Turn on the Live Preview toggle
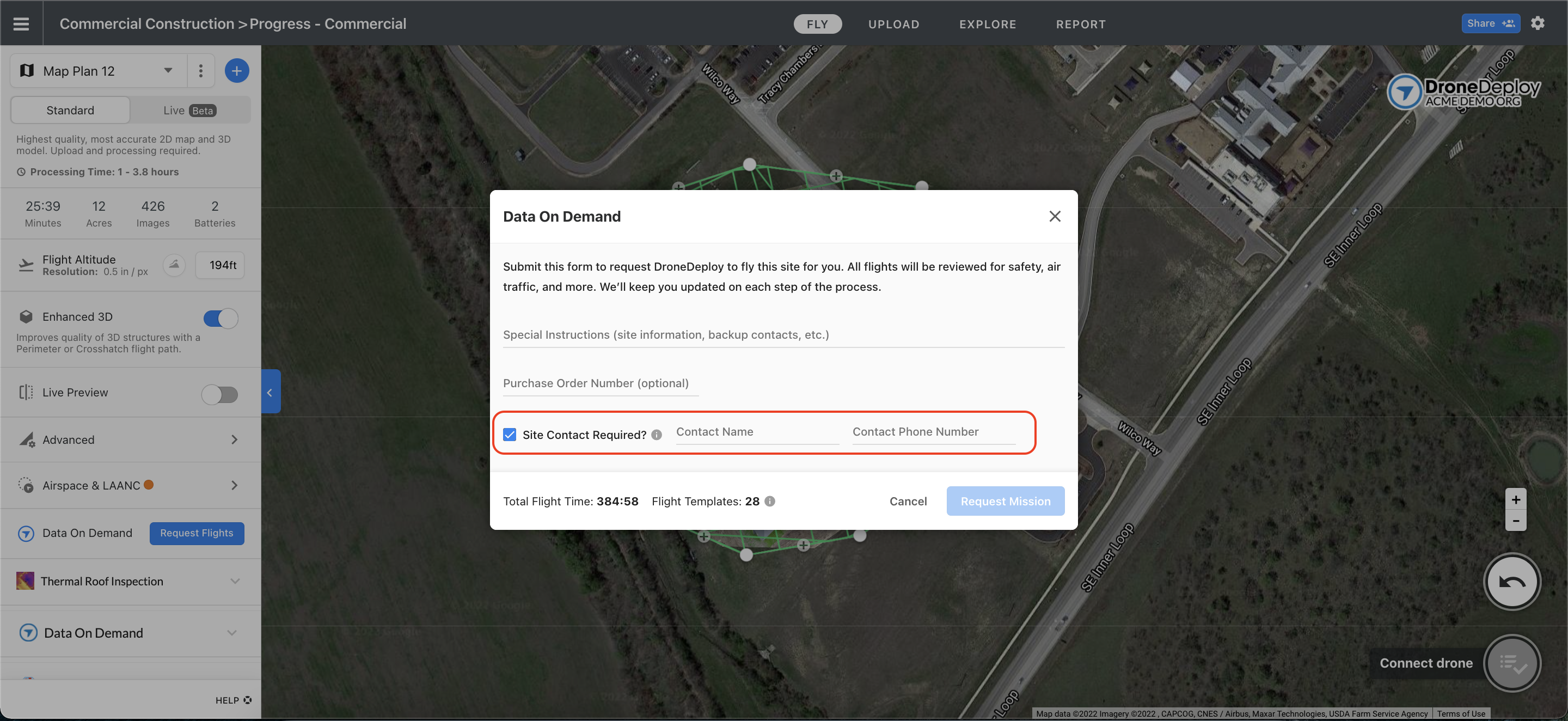 coord(220,395)
